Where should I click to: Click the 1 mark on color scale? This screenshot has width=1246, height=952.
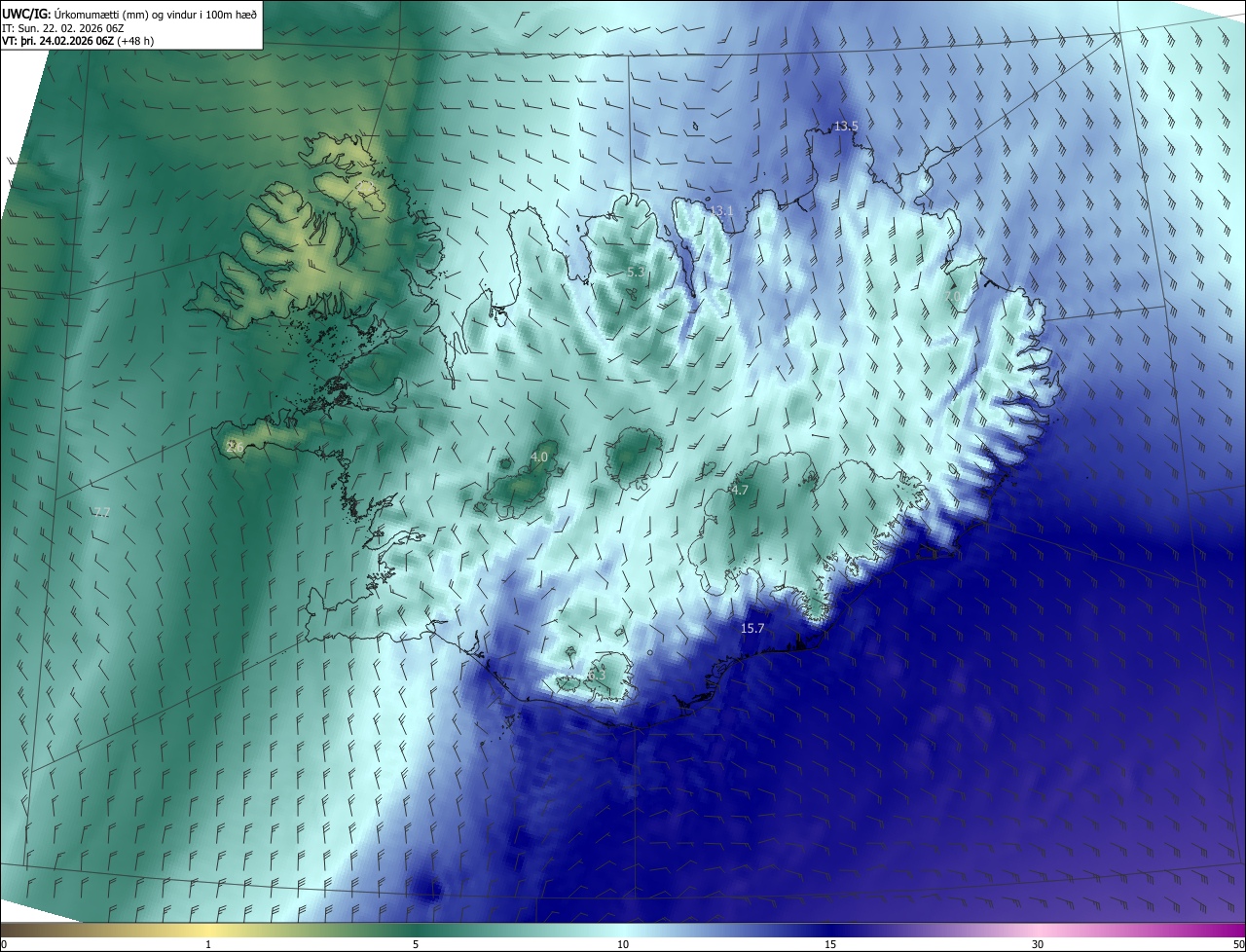(208, 944)
